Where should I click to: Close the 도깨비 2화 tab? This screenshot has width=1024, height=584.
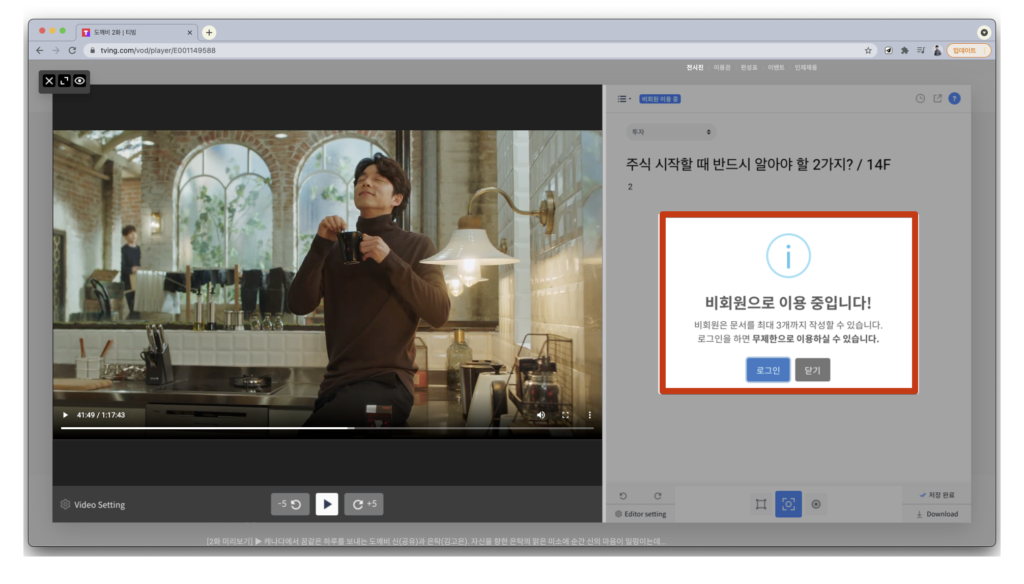[190, 32]
